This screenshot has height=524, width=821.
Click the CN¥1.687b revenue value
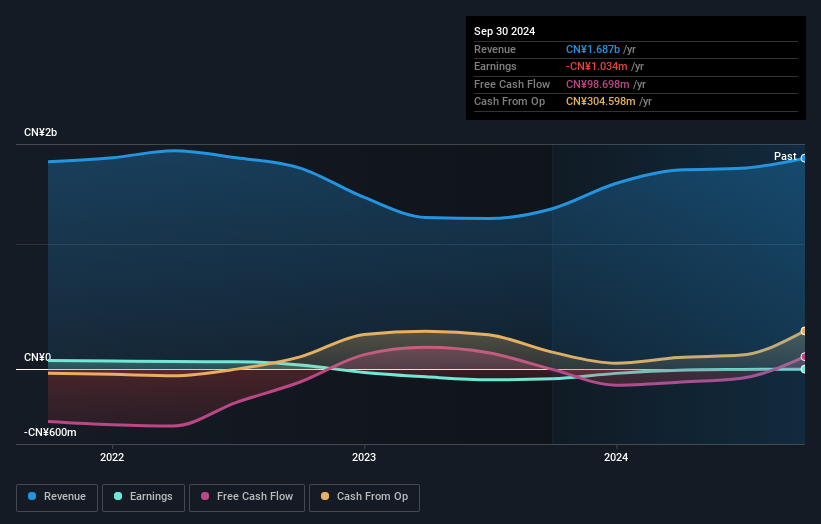(593, 49)
